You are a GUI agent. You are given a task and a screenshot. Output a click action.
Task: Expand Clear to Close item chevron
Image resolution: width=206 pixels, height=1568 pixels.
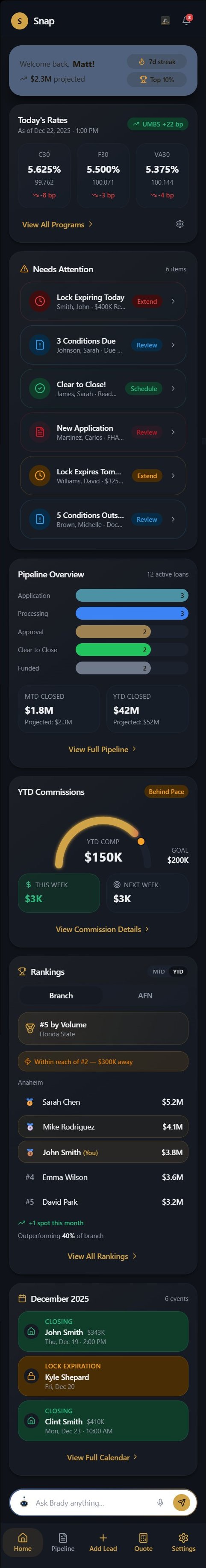click(173, 388)
